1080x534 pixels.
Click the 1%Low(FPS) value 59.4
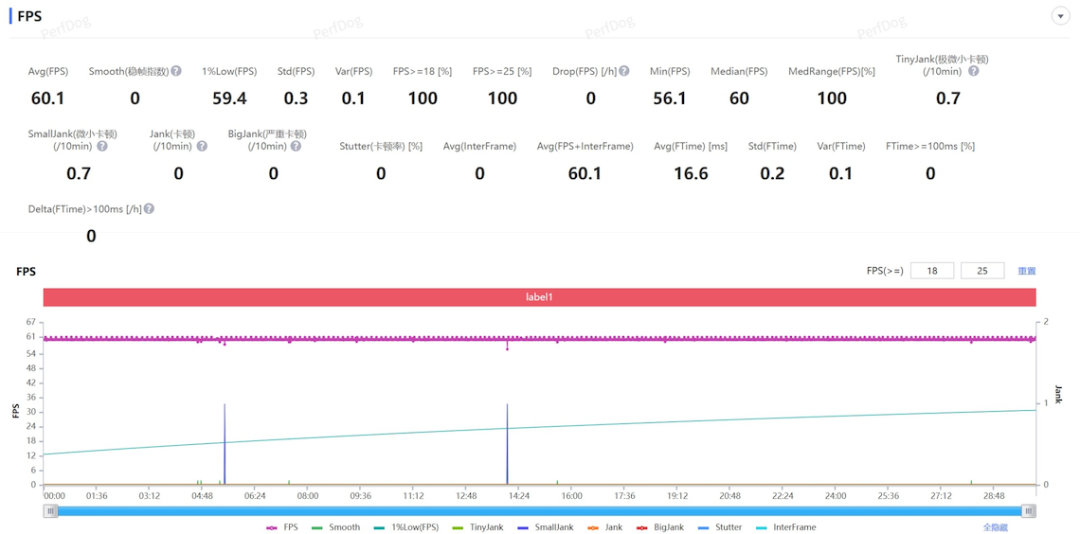point(229,99)
